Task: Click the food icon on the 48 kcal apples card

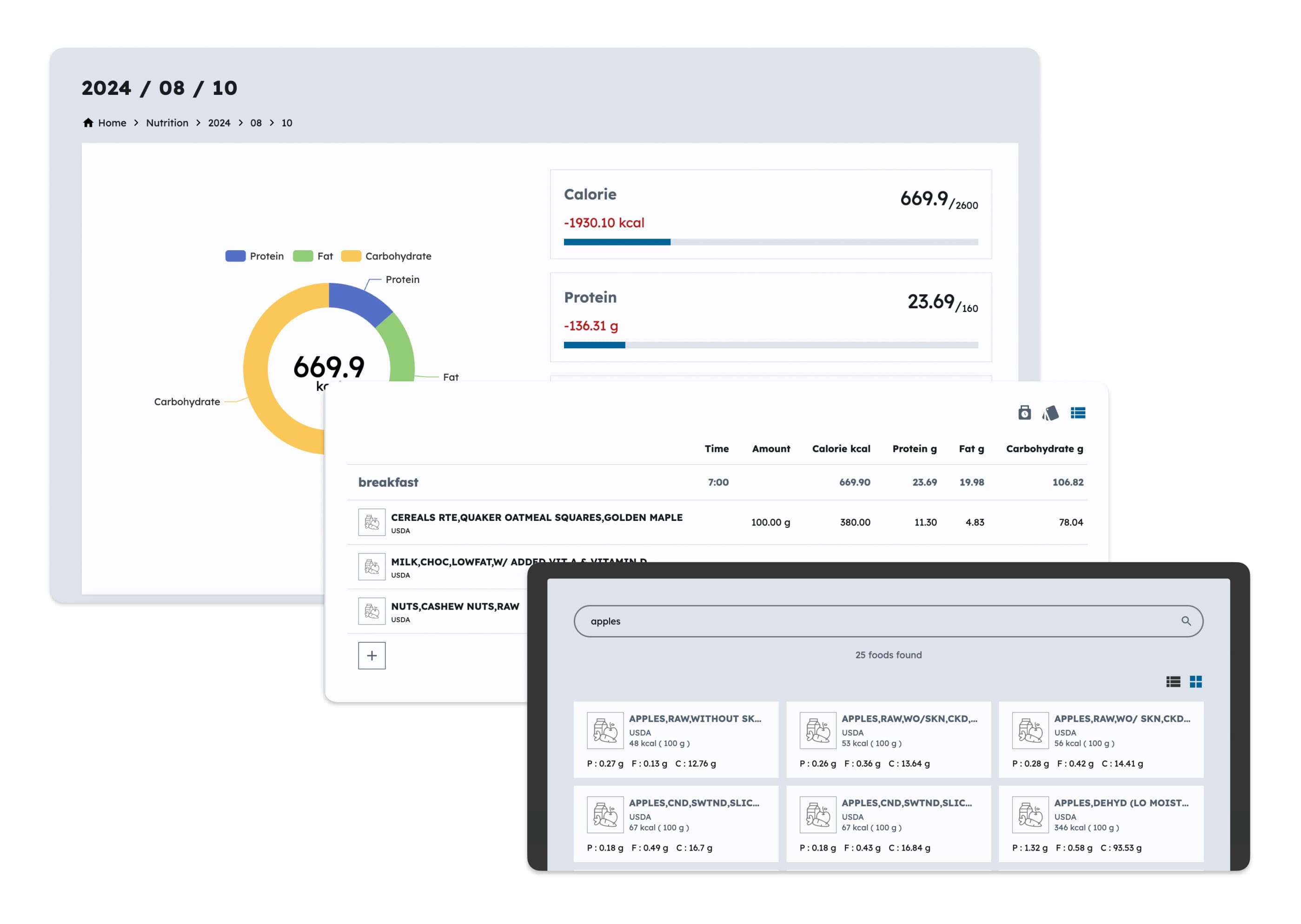Action: (x=605, y=730)
